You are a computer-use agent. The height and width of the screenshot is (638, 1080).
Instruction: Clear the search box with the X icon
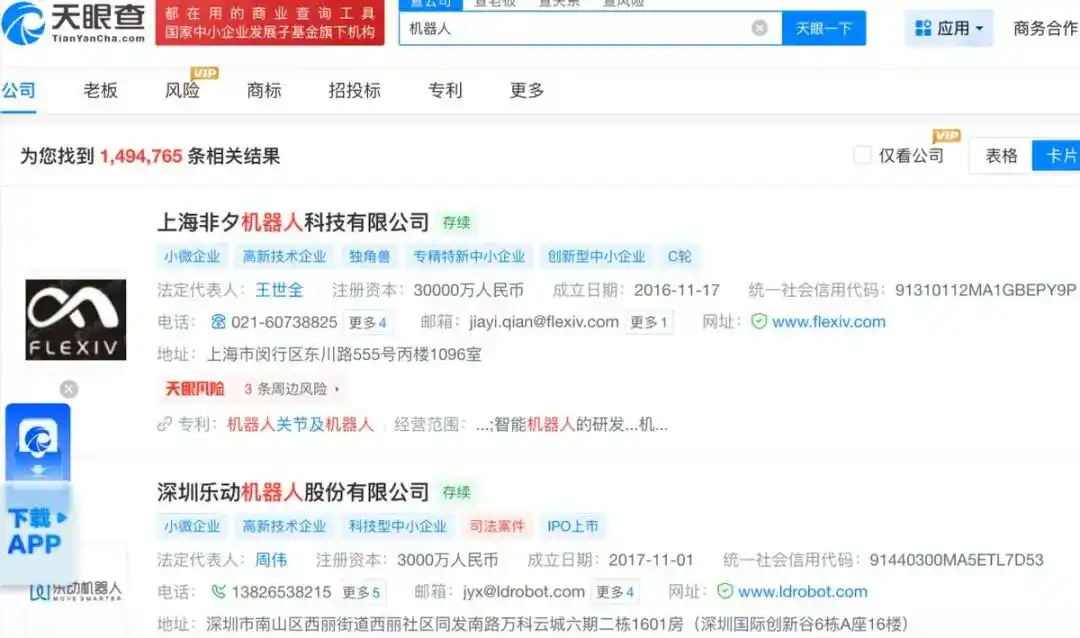tap(759, 28)
